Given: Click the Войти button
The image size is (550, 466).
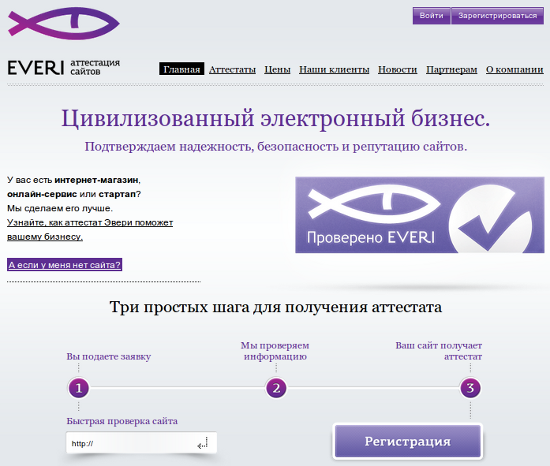Looking at the screenshot, I should click(x=431, y=16).
